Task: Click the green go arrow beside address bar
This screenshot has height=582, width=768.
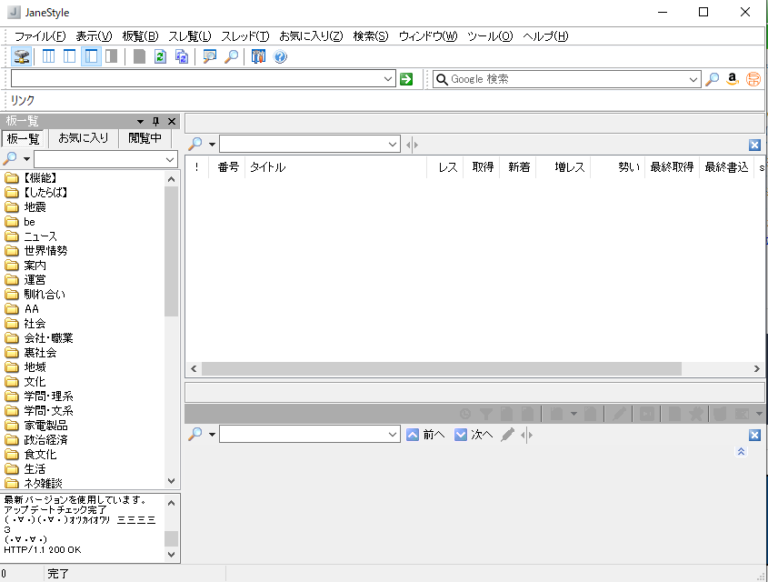Action: pyautogui.click(x=406, y=79)
